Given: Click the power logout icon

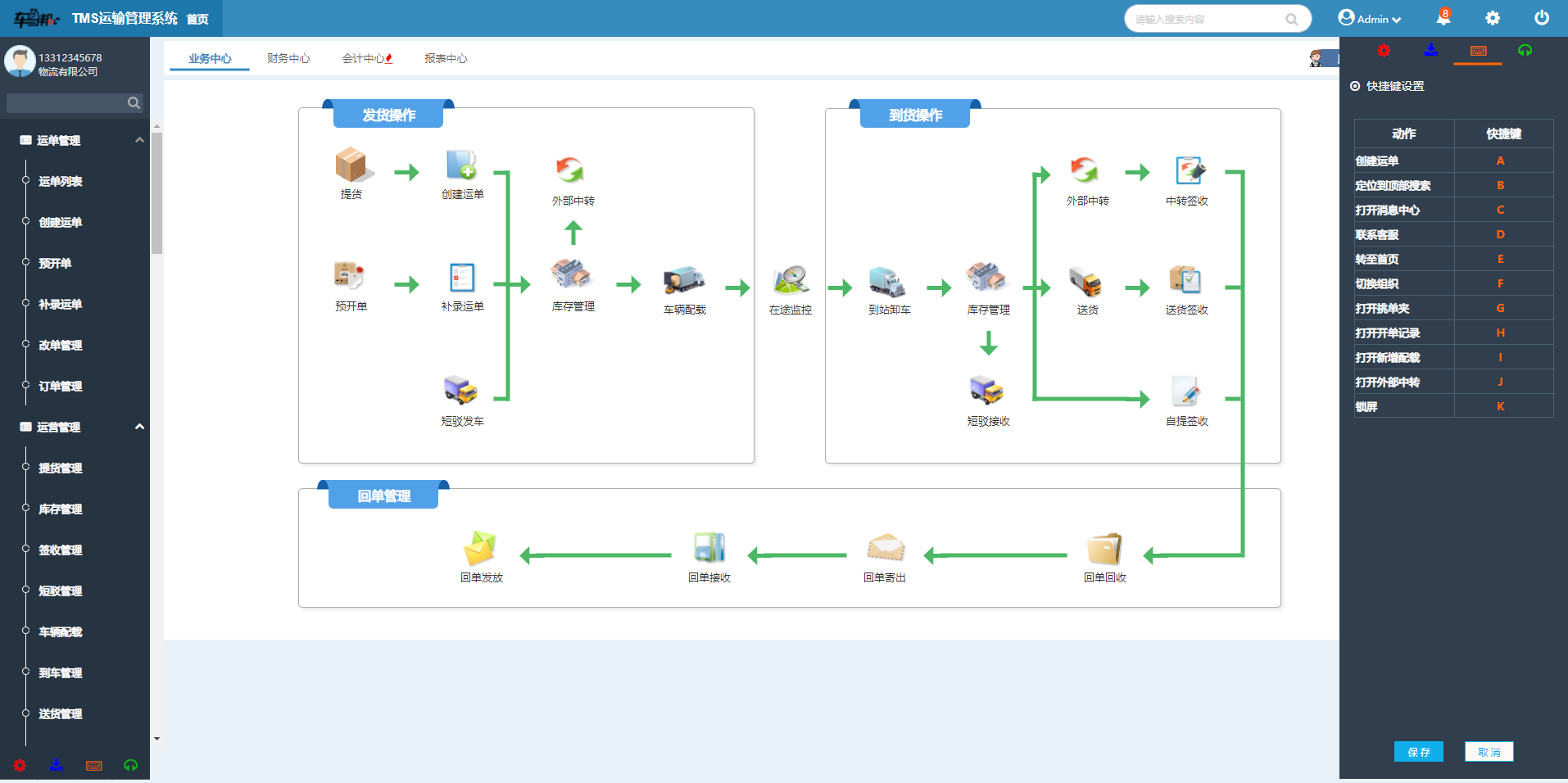Looking at the screenshot, I should [1542, 18].
